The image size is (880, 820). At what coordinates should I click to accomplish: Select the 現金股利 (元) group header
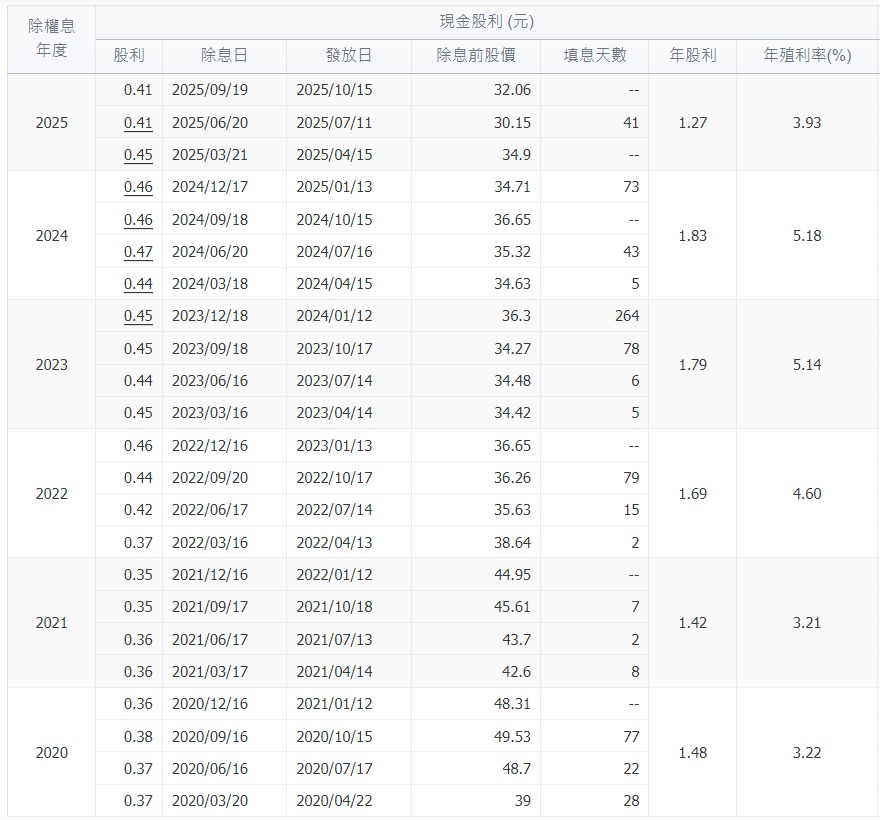(486, 22)
